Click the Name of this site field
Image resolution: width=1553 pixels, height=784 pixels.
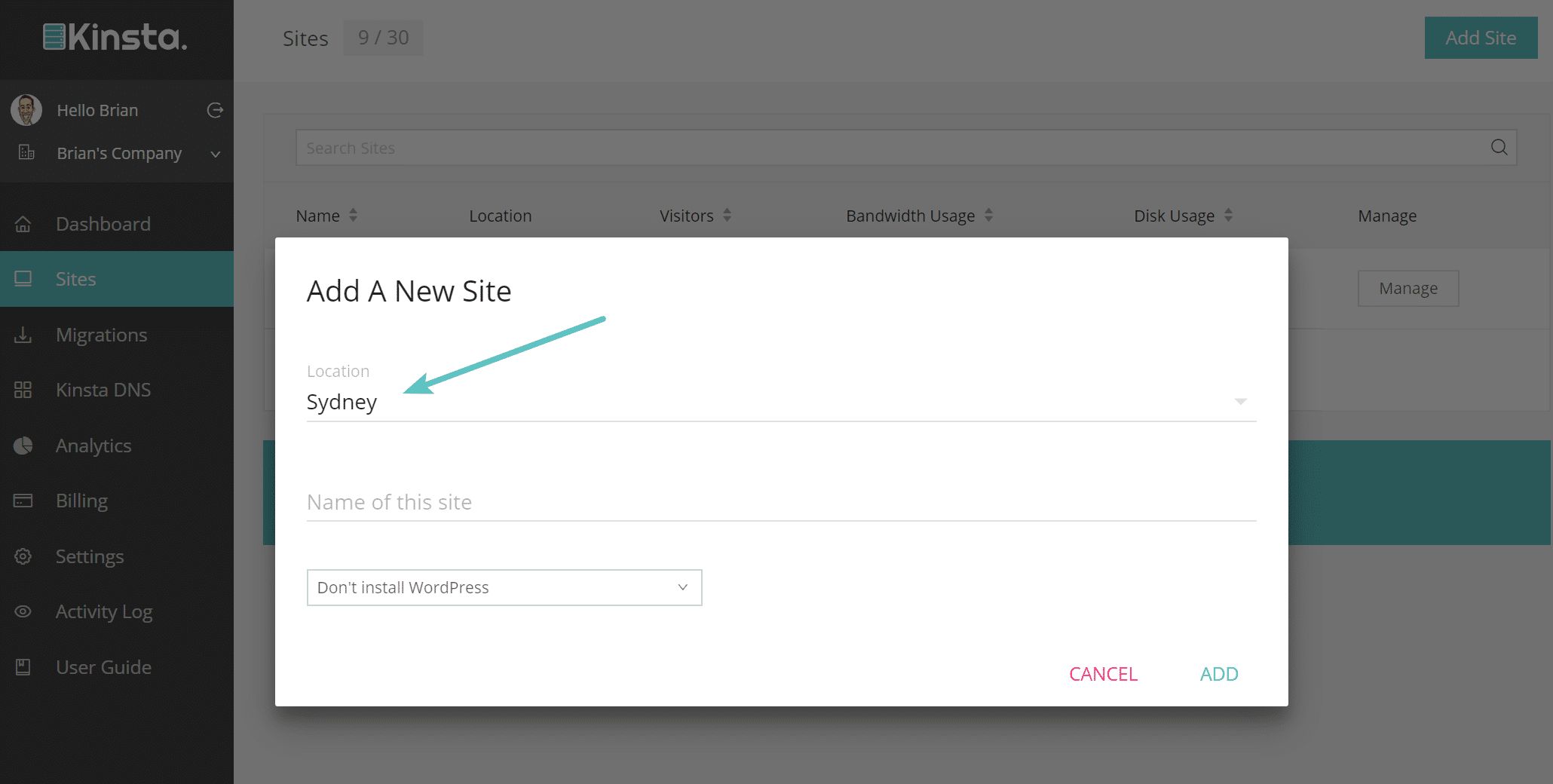(x=781, y=502)
